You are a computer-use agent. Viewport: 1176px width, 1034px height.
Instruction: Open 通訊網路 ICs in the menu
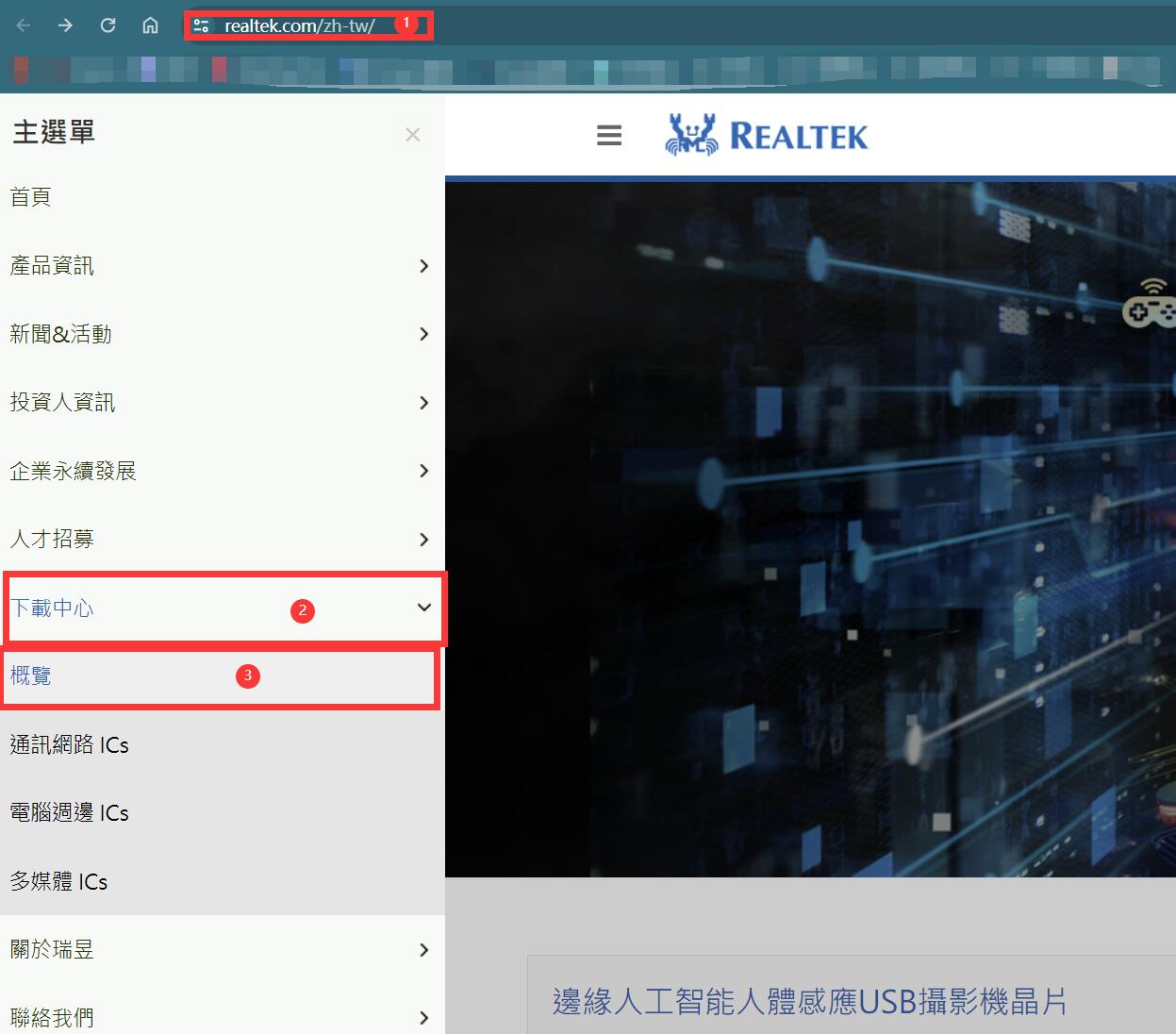click(69, 744)
